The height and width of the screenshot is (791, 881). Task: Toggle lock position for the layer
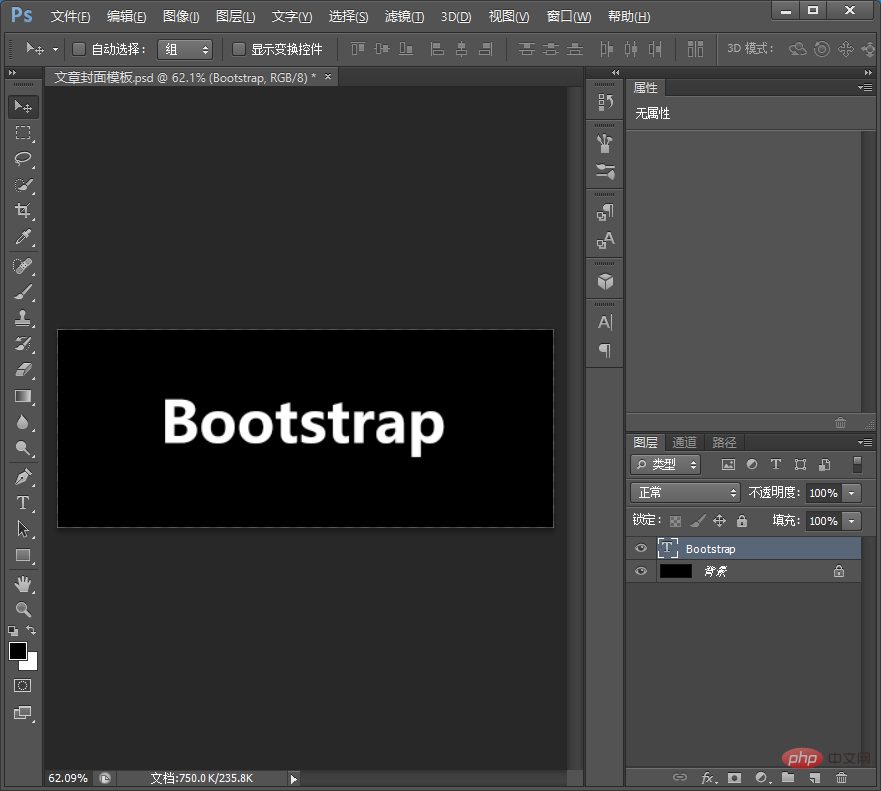[720, 521]
